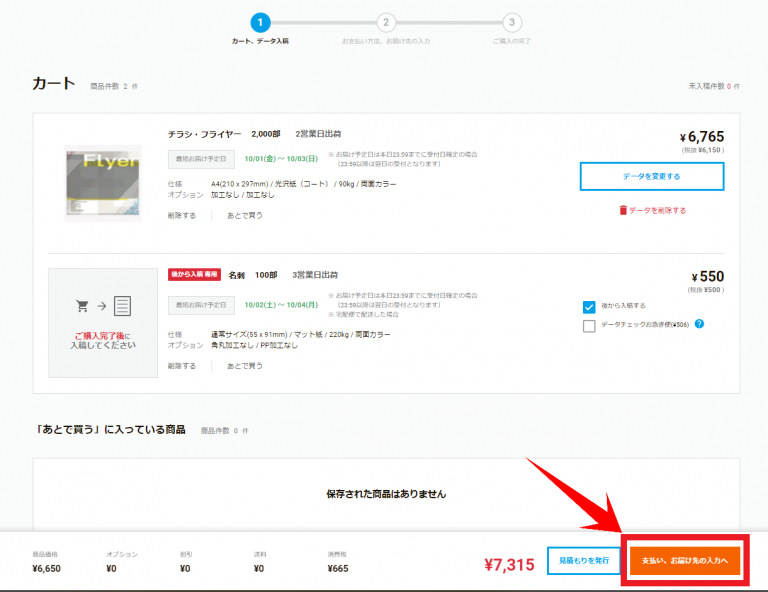
Task: Click データを削除する link for the flyer
Action: coord(657,210)
